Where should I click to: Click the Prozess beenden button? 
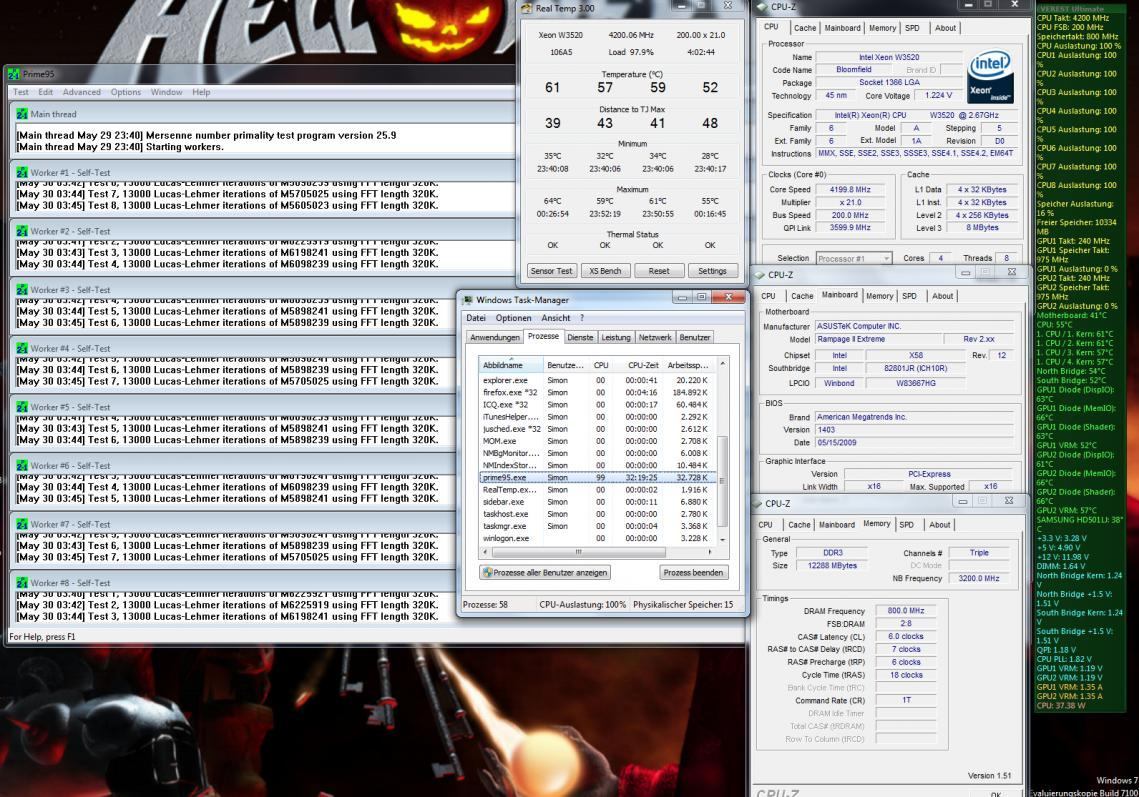pos(693,573)
